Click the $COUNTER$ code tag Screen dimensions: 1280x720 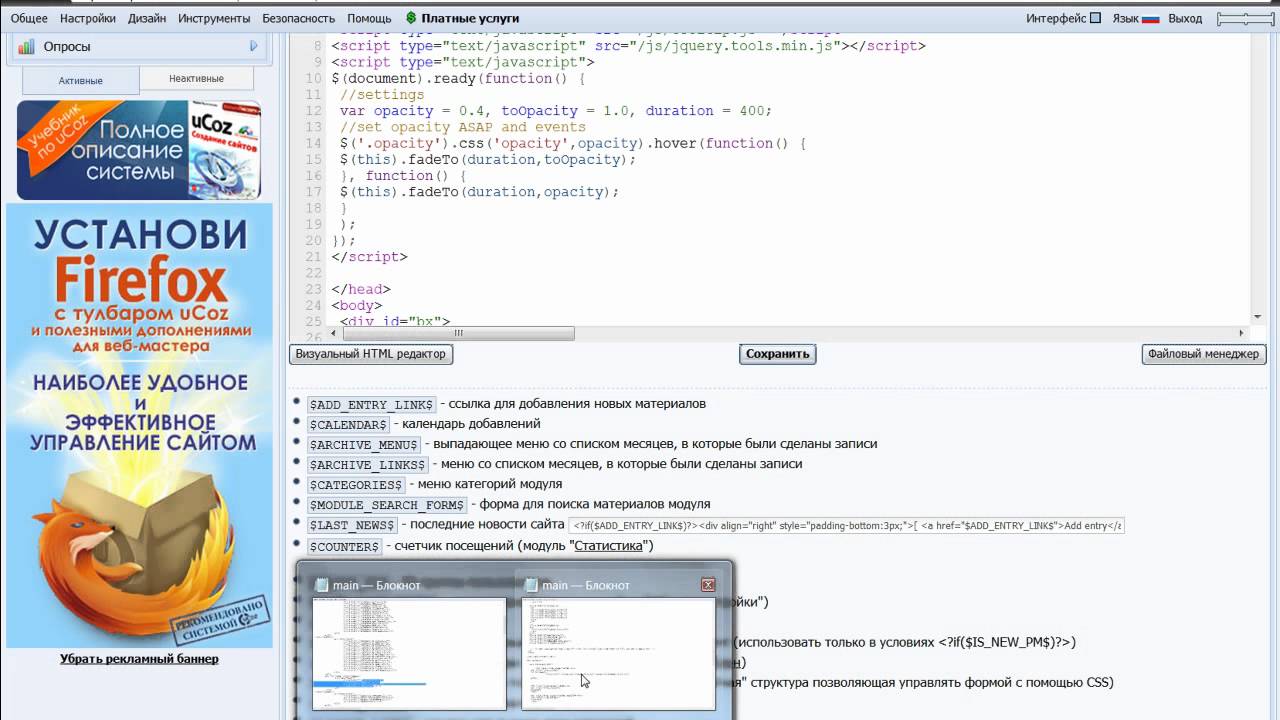344,545
